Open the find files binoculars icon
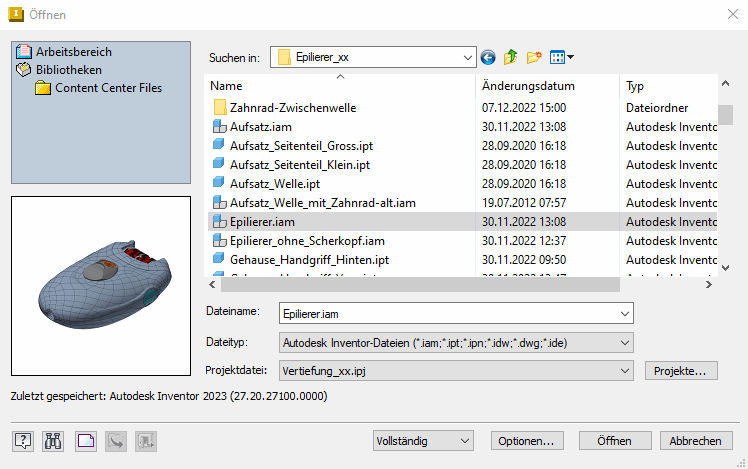The width and height of the screenshot is (748, 469). [x=54, y=440]
